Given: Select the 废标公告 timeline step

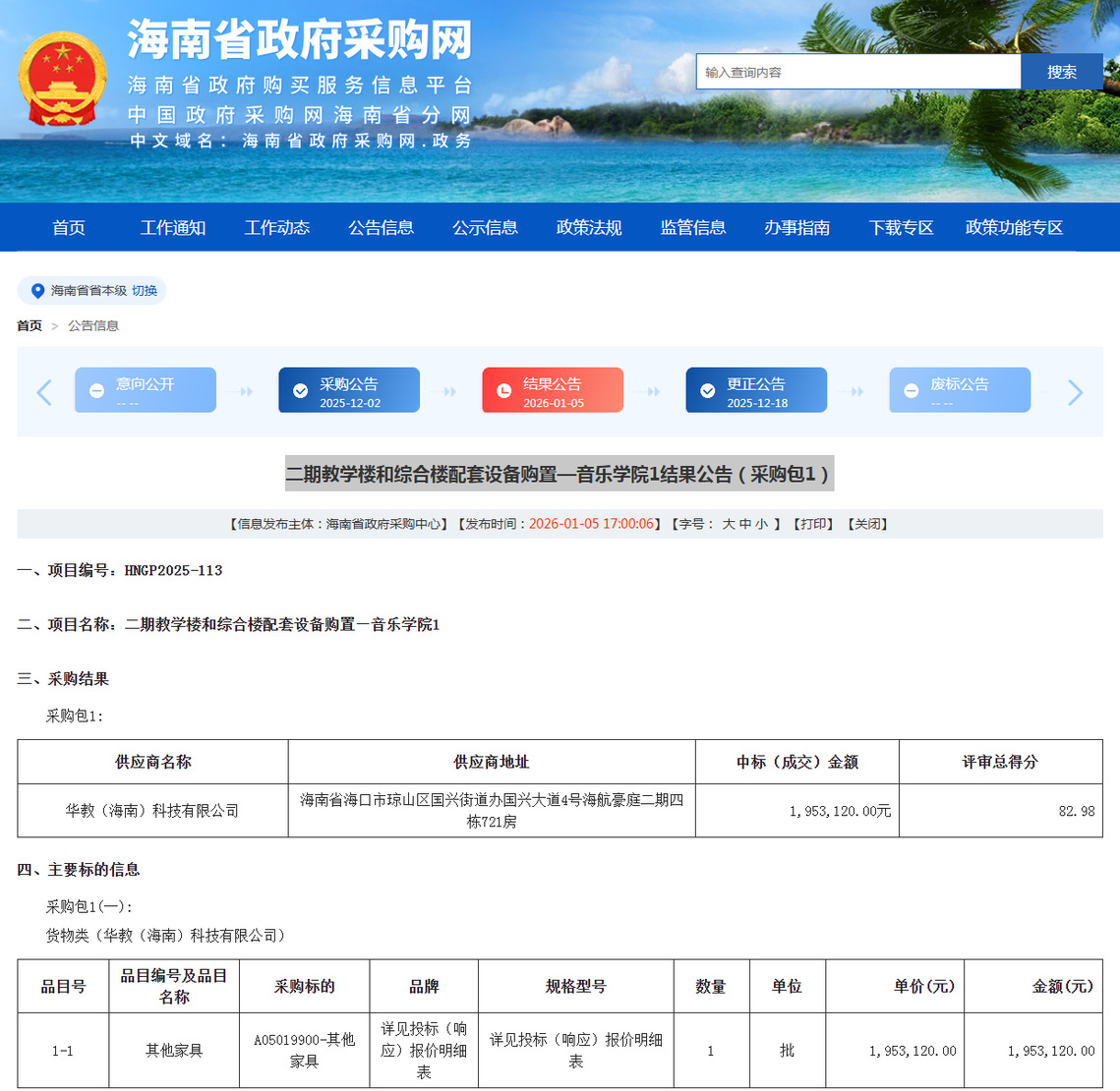Looking at the screenshot, I should click(x=960, y=390).
